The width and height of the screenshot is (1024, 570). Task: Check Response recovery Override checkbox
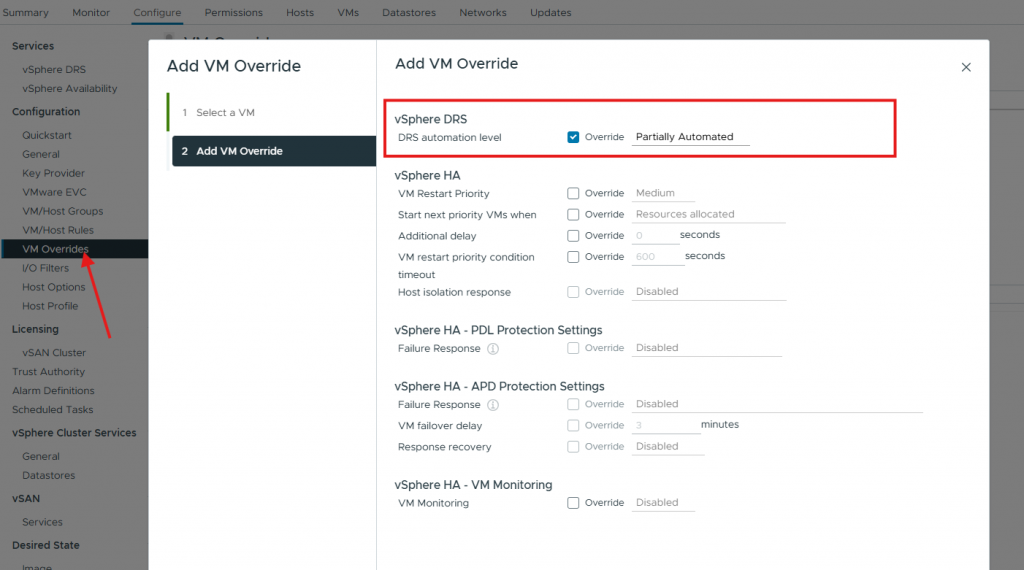[573, 447]
